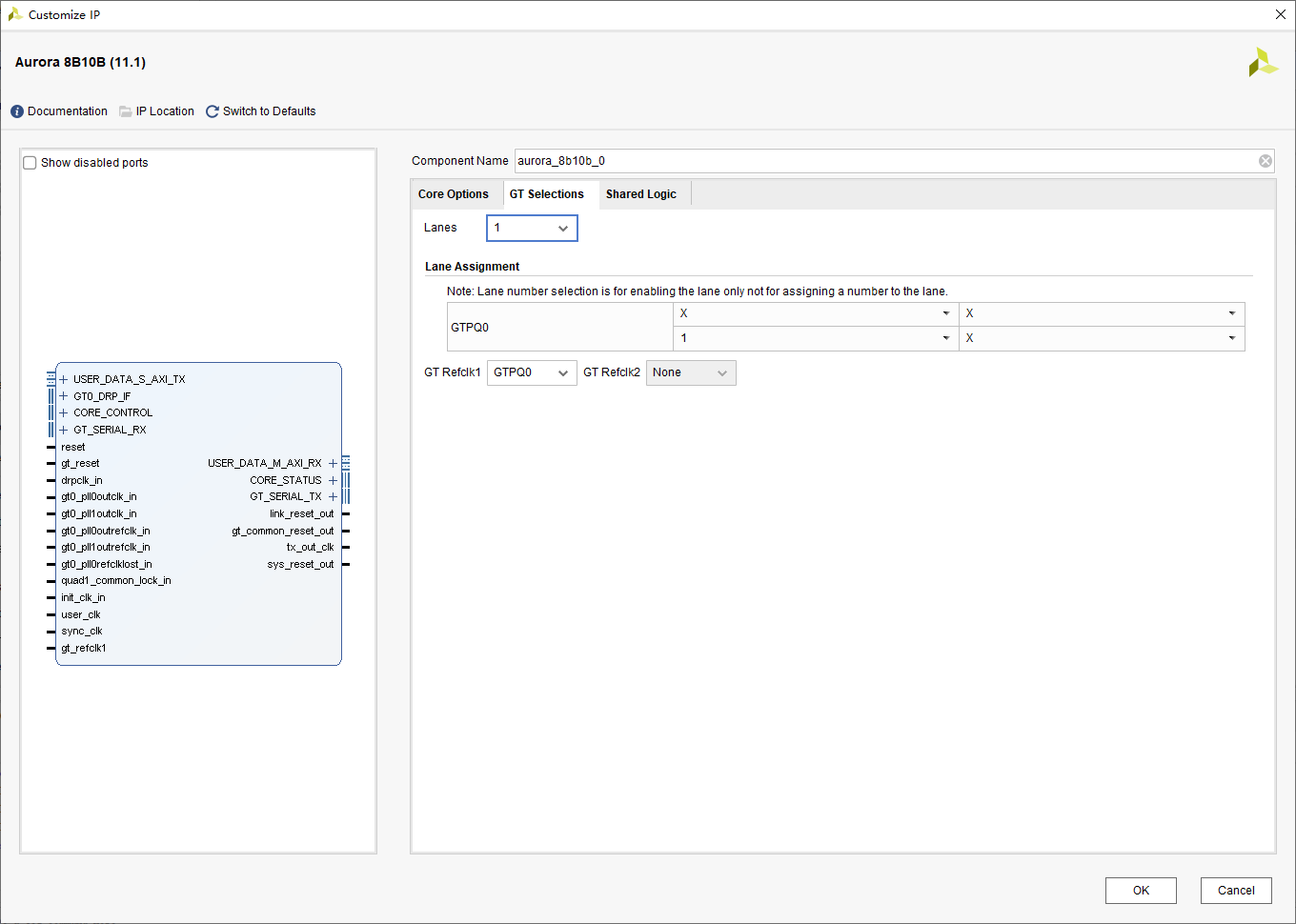Open the GTPQ0 lane dropdown showing 1
This screenshot has height=924, width=1296.
(816, 338)
